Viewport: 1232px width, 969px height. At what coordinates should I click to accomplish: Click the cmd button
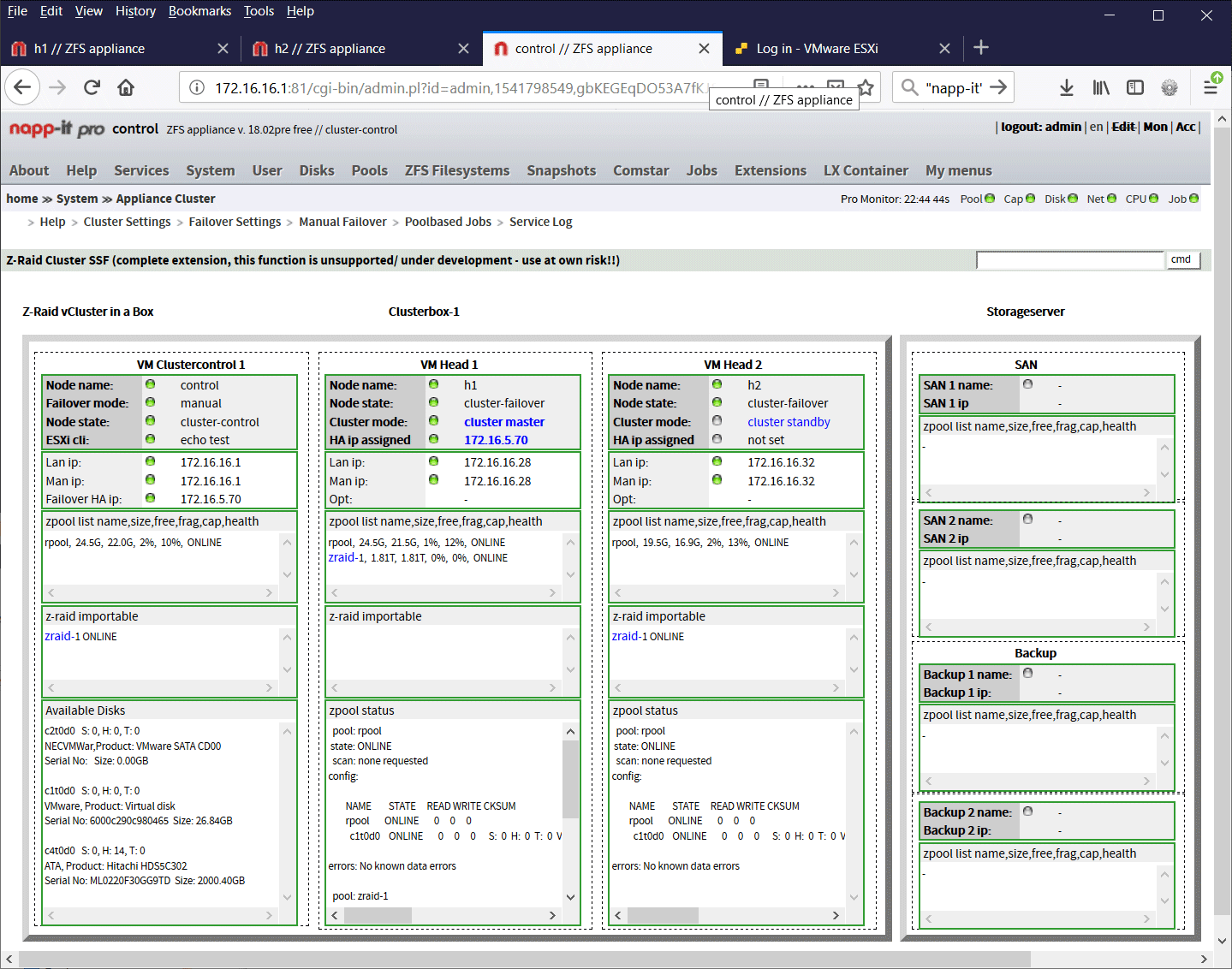coord(1182,259)
